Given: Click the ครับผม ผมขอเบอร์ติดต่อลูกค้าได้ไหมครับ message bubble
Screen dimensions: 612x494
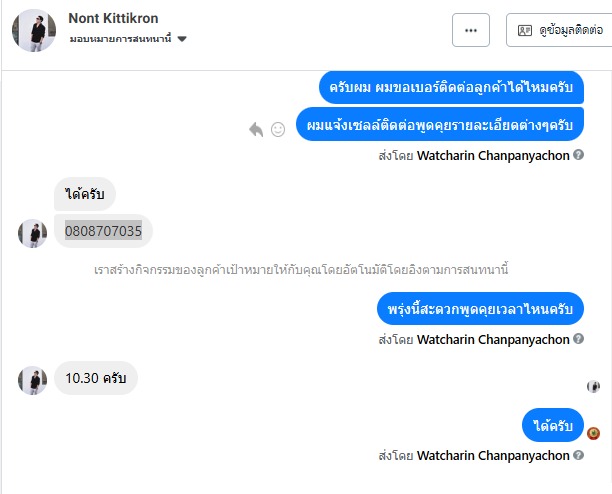Looking at the screenshot, I should click(x=451, y=88).
